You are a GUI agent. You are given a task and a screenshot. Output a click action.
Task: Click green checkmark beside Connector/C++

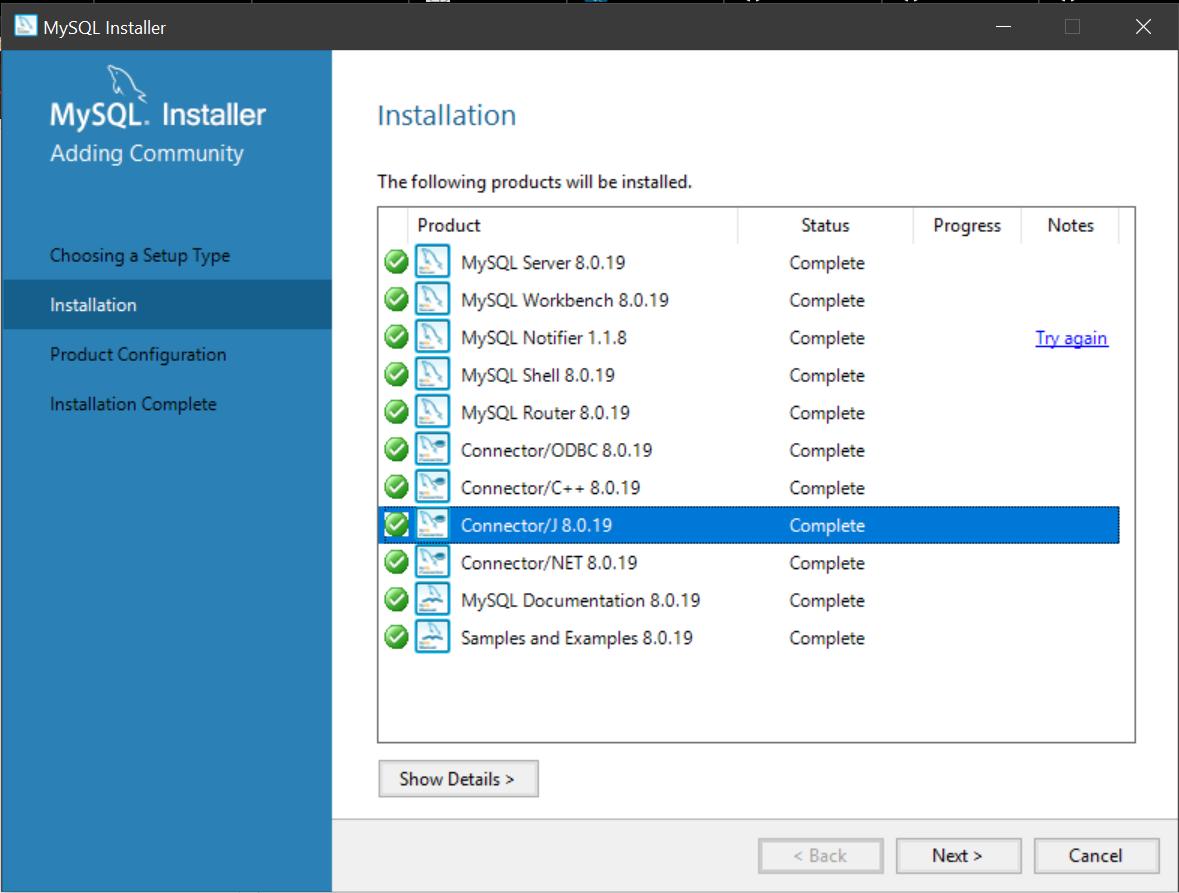point(396,487)
